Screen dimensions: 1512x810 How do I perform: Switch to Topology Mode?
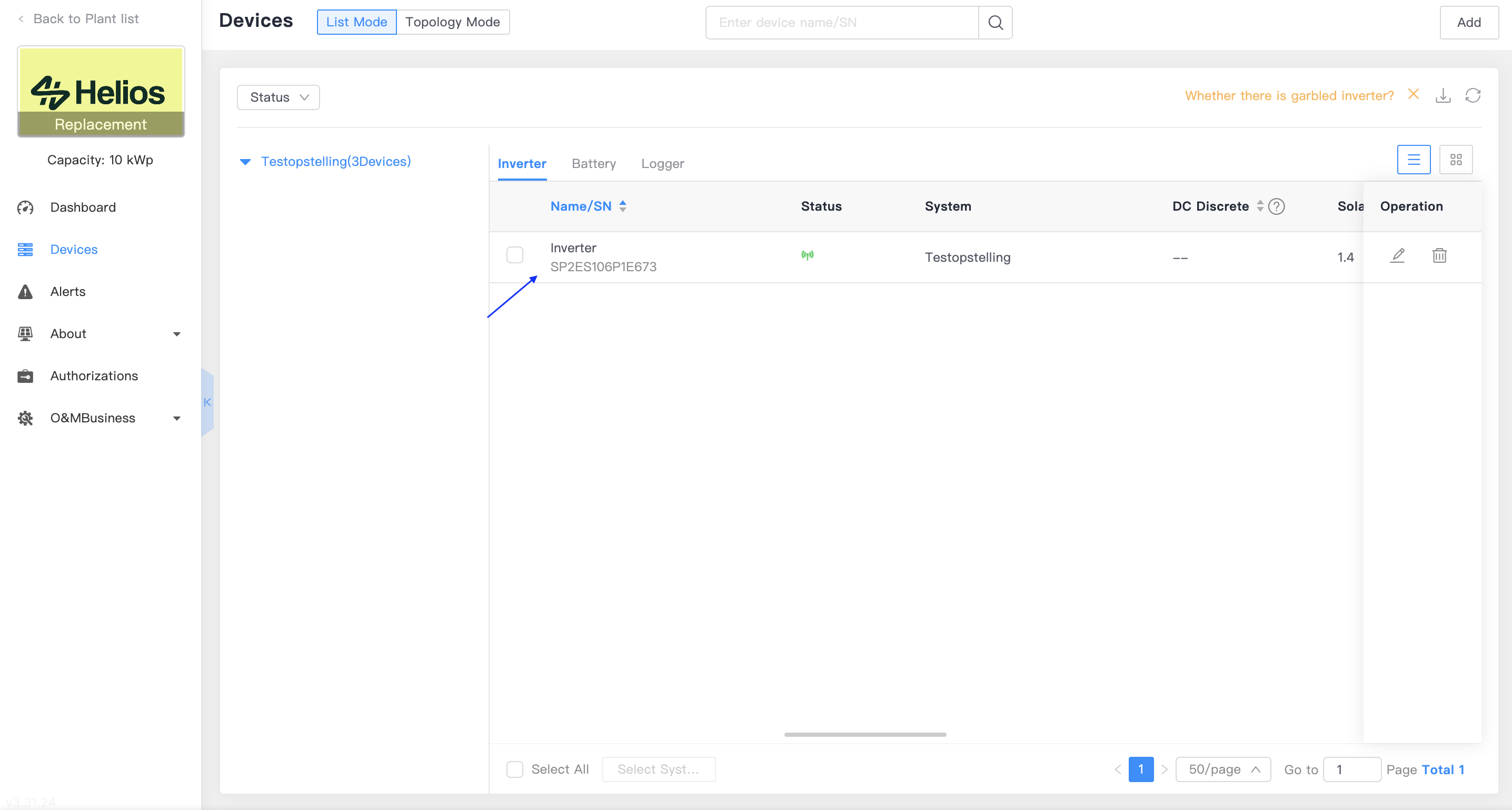point(453,22)
